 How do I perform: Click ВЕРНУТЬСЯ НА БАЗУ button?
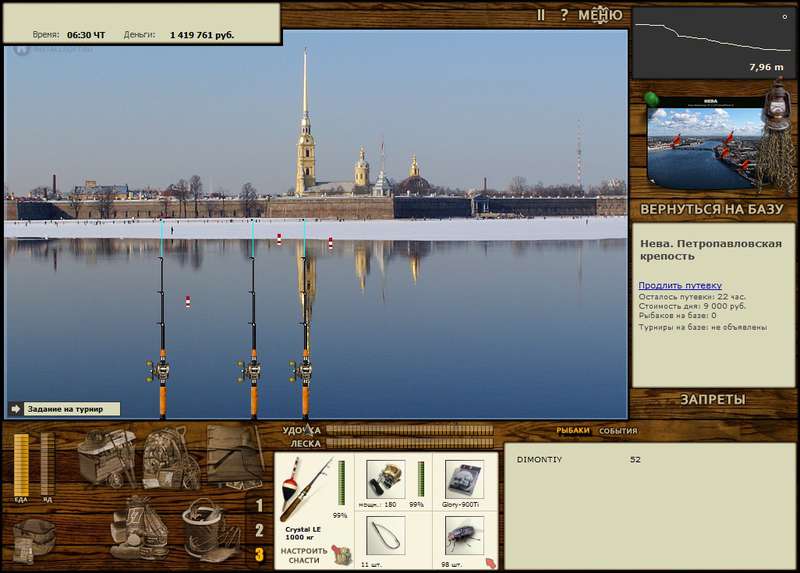[x=712, y=209]
